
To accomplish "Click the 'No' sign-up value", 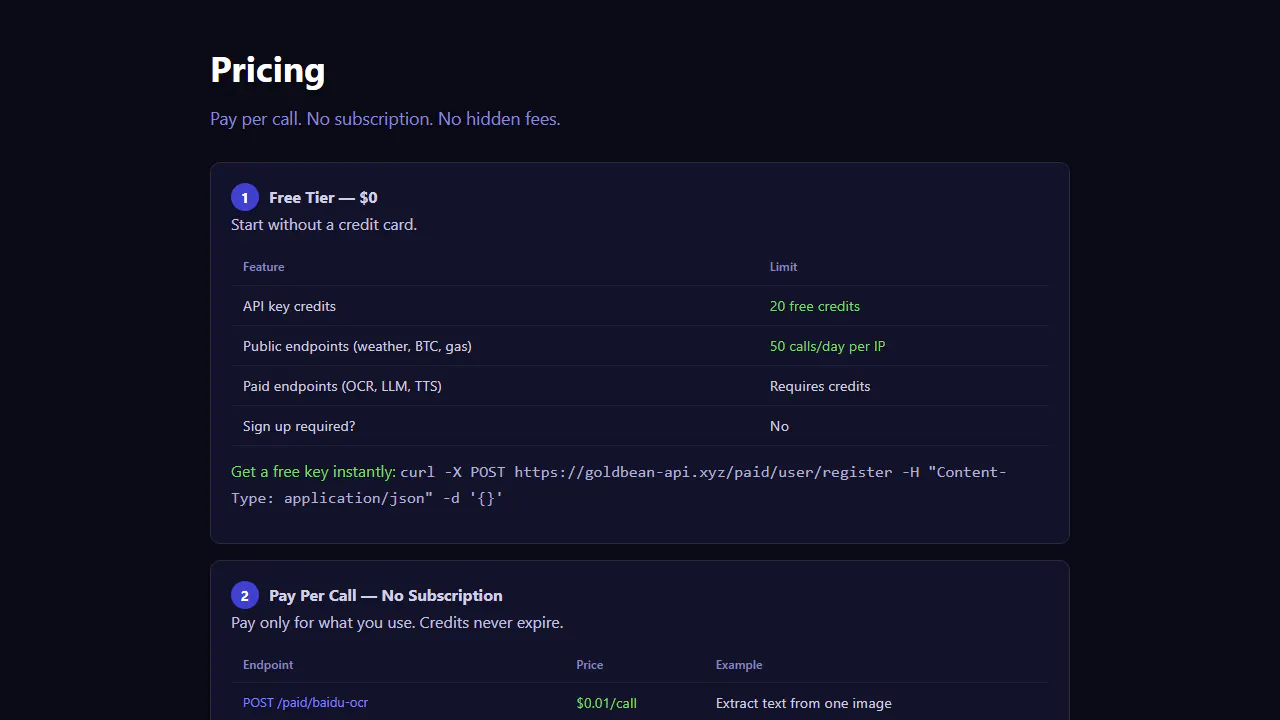I will [x=779, y=426].
